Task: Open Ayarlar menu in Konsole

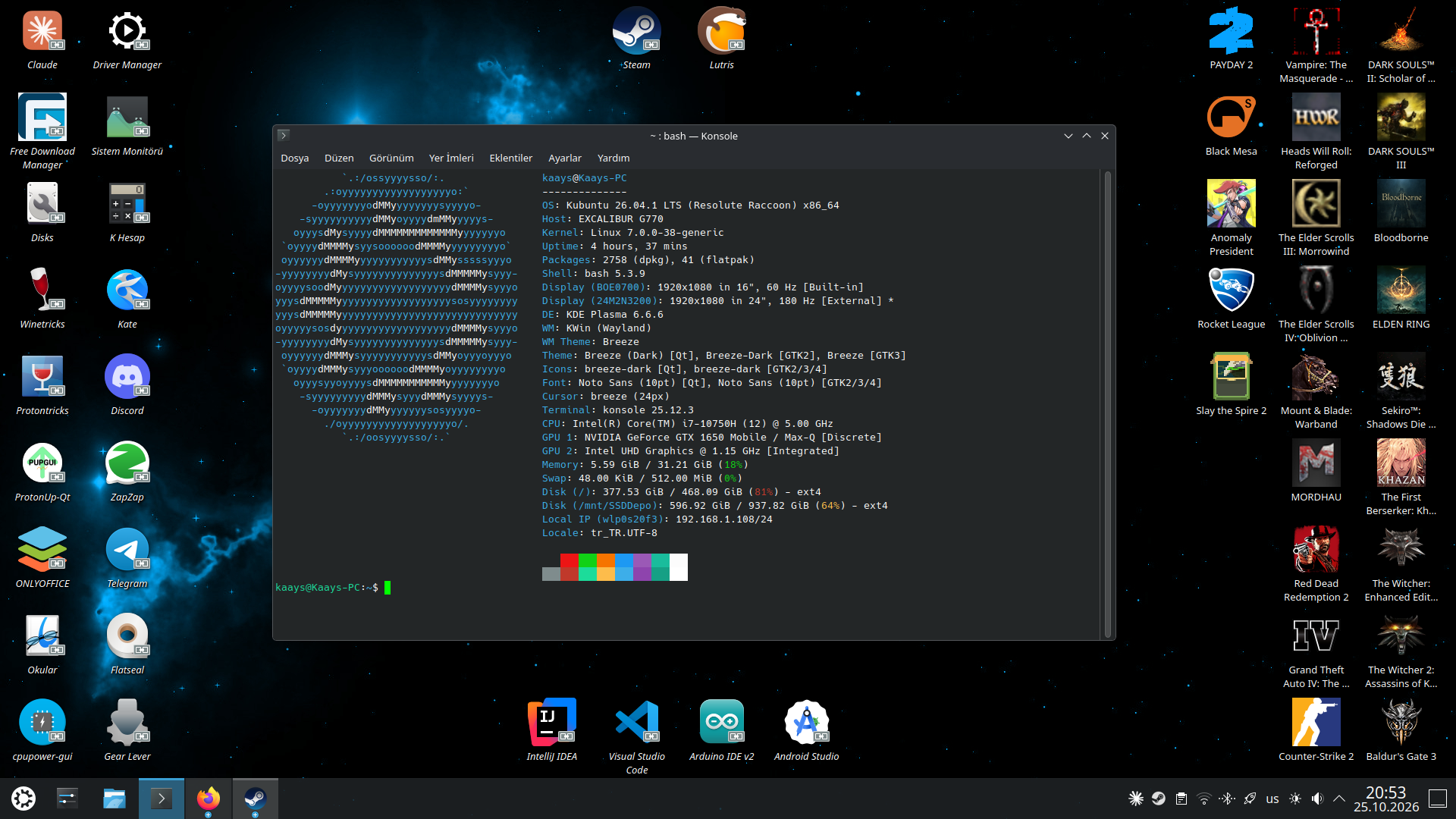Action: [564, 158]
